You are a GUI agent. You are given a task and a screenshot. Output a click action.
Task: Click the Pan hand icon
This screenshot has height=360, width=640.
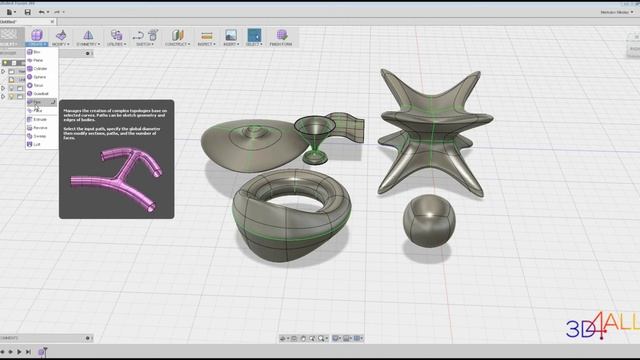pyautogui.click(x=303, y=338)
